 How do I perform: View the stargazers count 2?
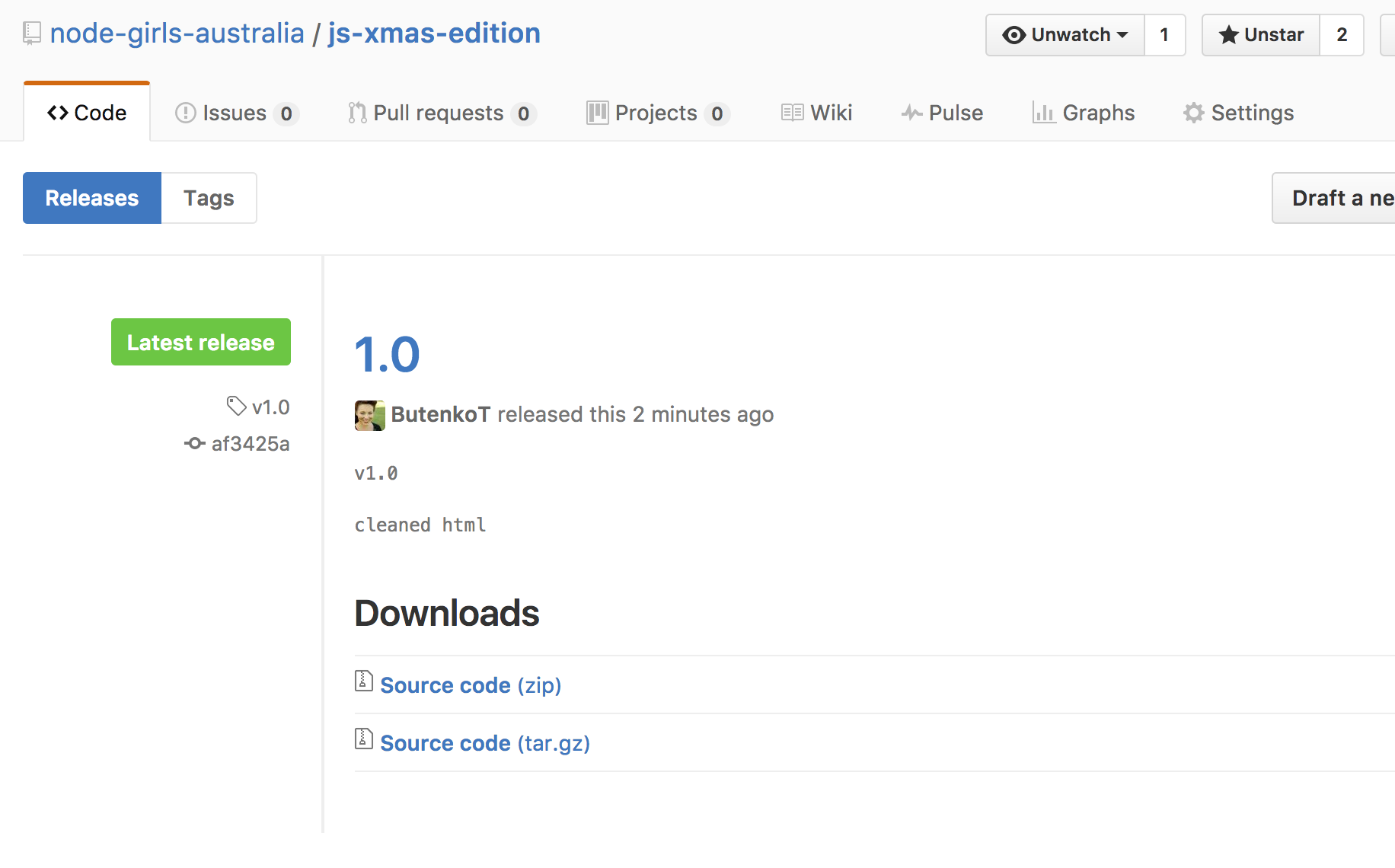1342,35
